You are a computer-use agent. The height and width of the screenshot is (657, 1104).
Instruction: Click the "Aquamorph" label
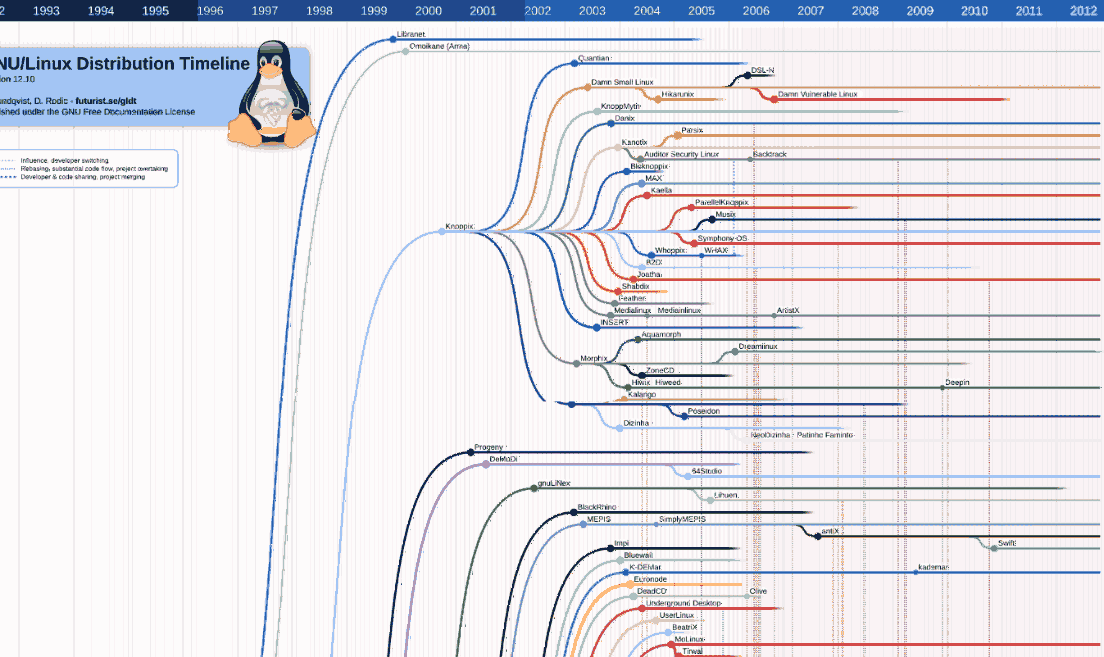[661, 334]
